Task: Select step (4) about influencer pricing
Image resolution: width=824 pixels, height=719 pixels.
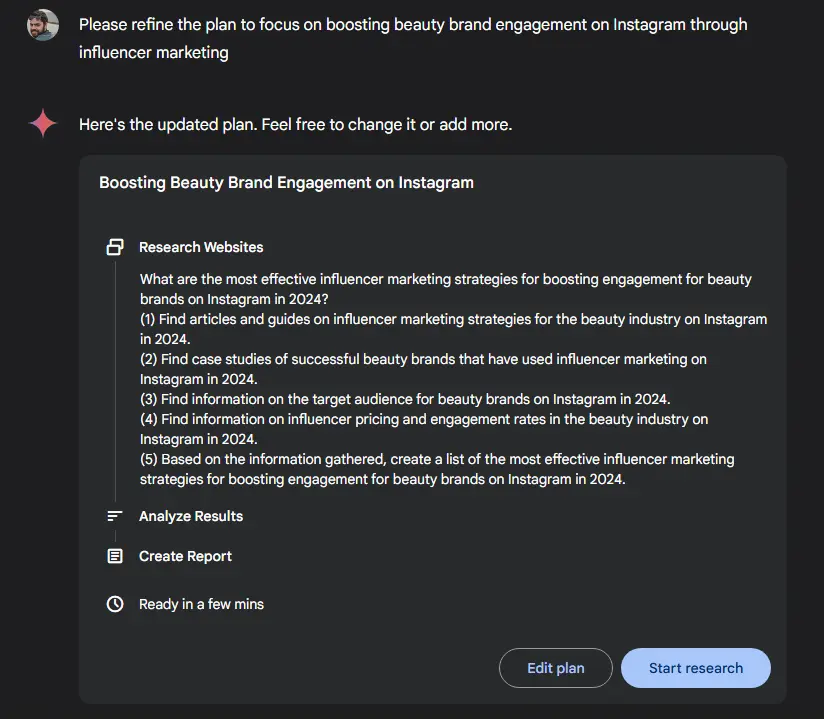Action: pyautogui.click(x=423, y=429)
